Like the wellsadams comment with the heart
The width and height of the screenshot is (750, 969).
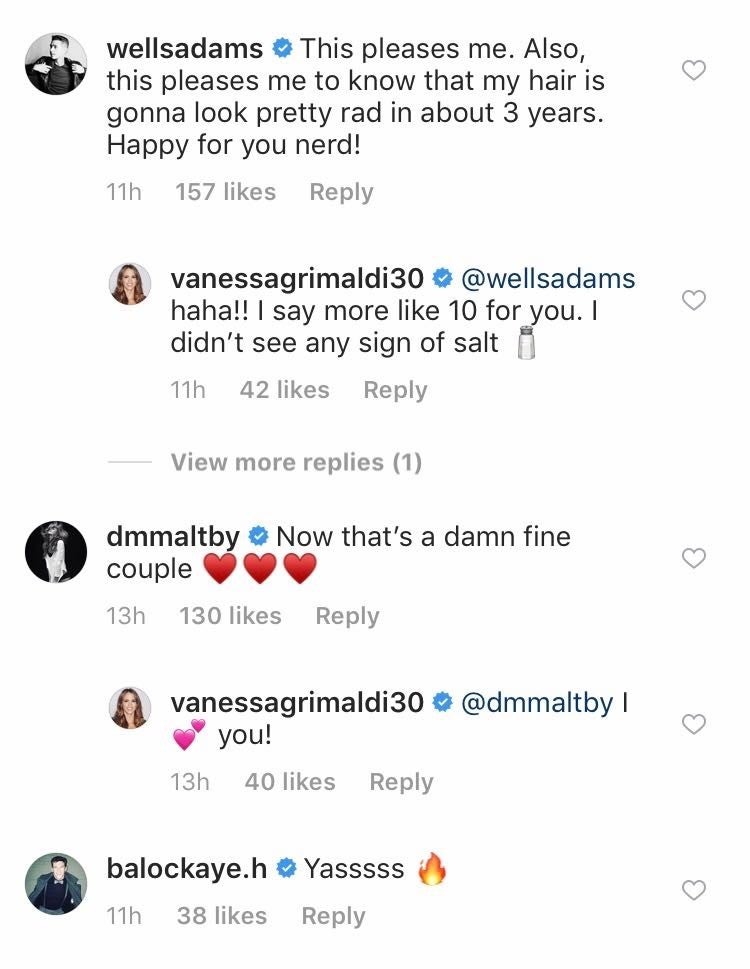(x=693, y=69)
